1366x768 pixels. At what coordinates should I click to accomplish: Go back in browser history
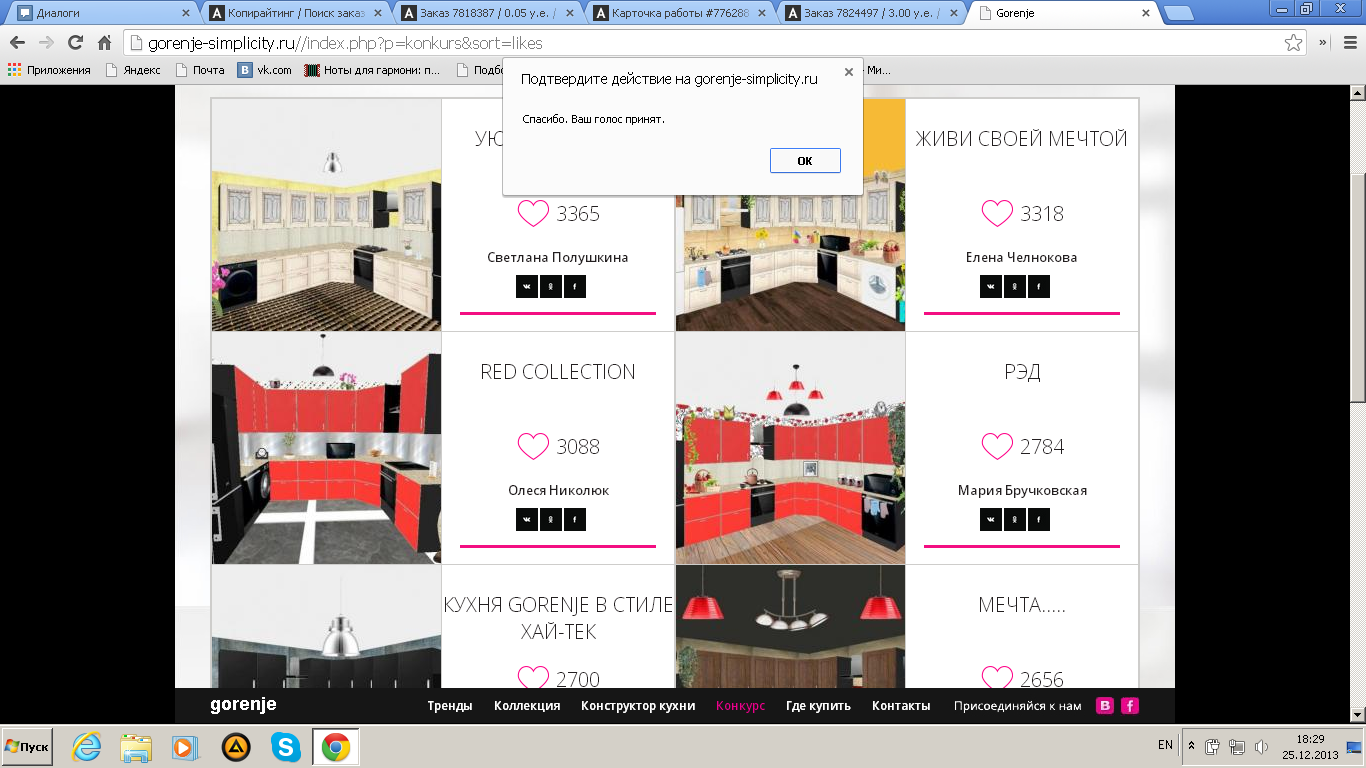17,43
